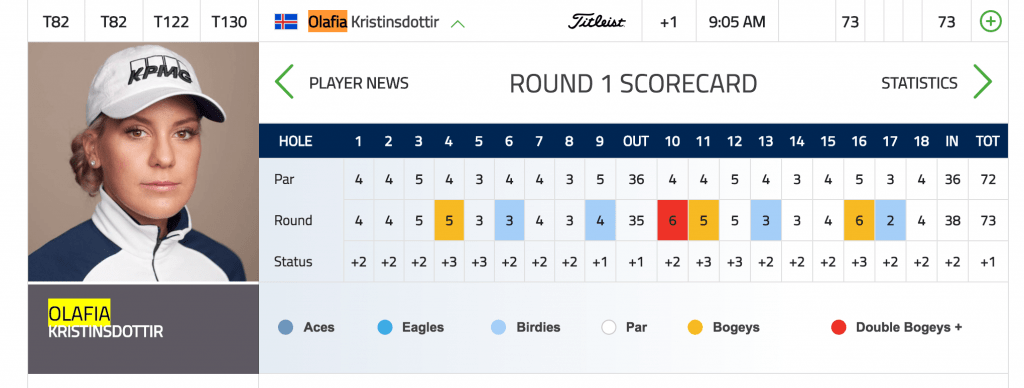Screen dimensions: 1024x388
Task: Open the Statistics section
Action: point(919,84)
